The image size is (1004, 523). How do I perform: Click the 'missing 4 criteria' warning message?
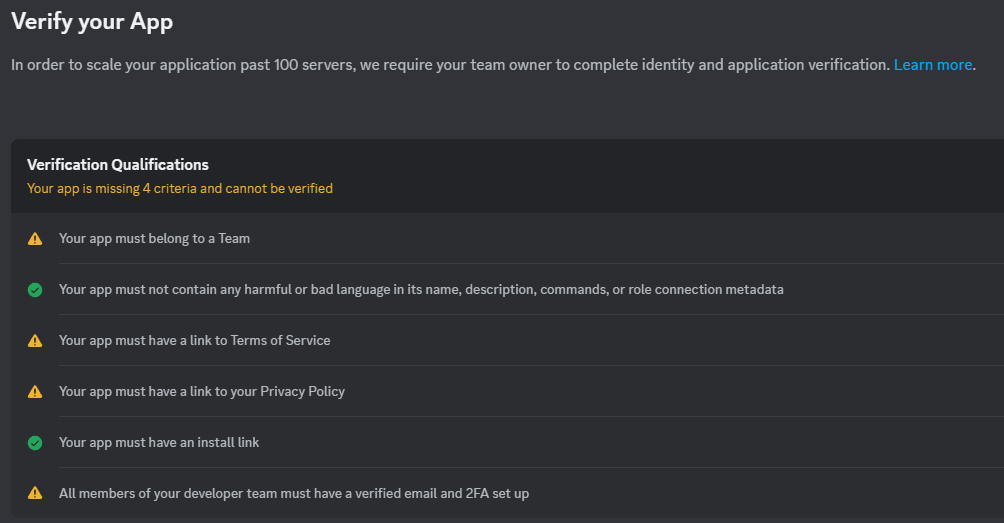[180, 188]
